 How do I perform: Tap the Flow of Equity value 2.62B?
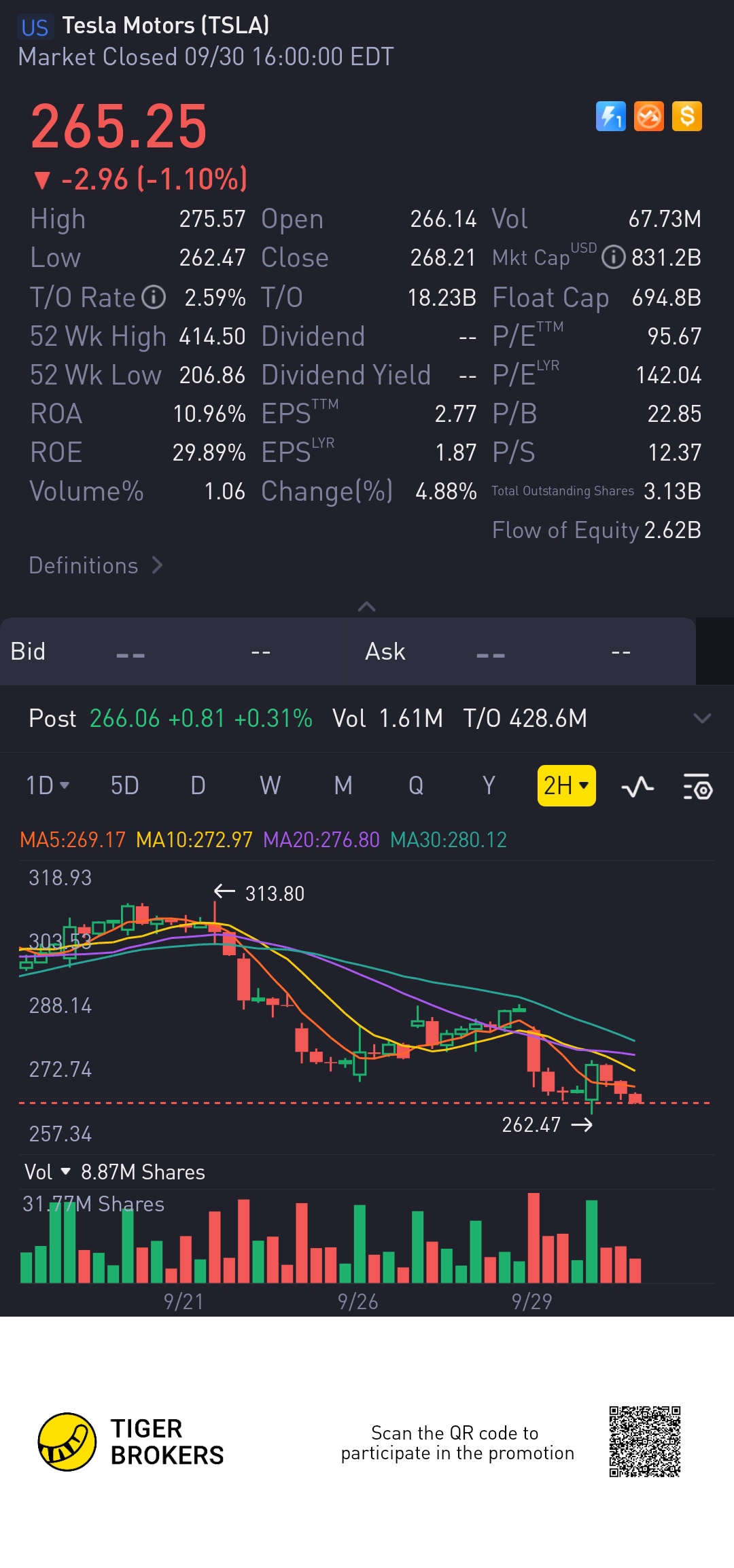[x=673, y=530]
